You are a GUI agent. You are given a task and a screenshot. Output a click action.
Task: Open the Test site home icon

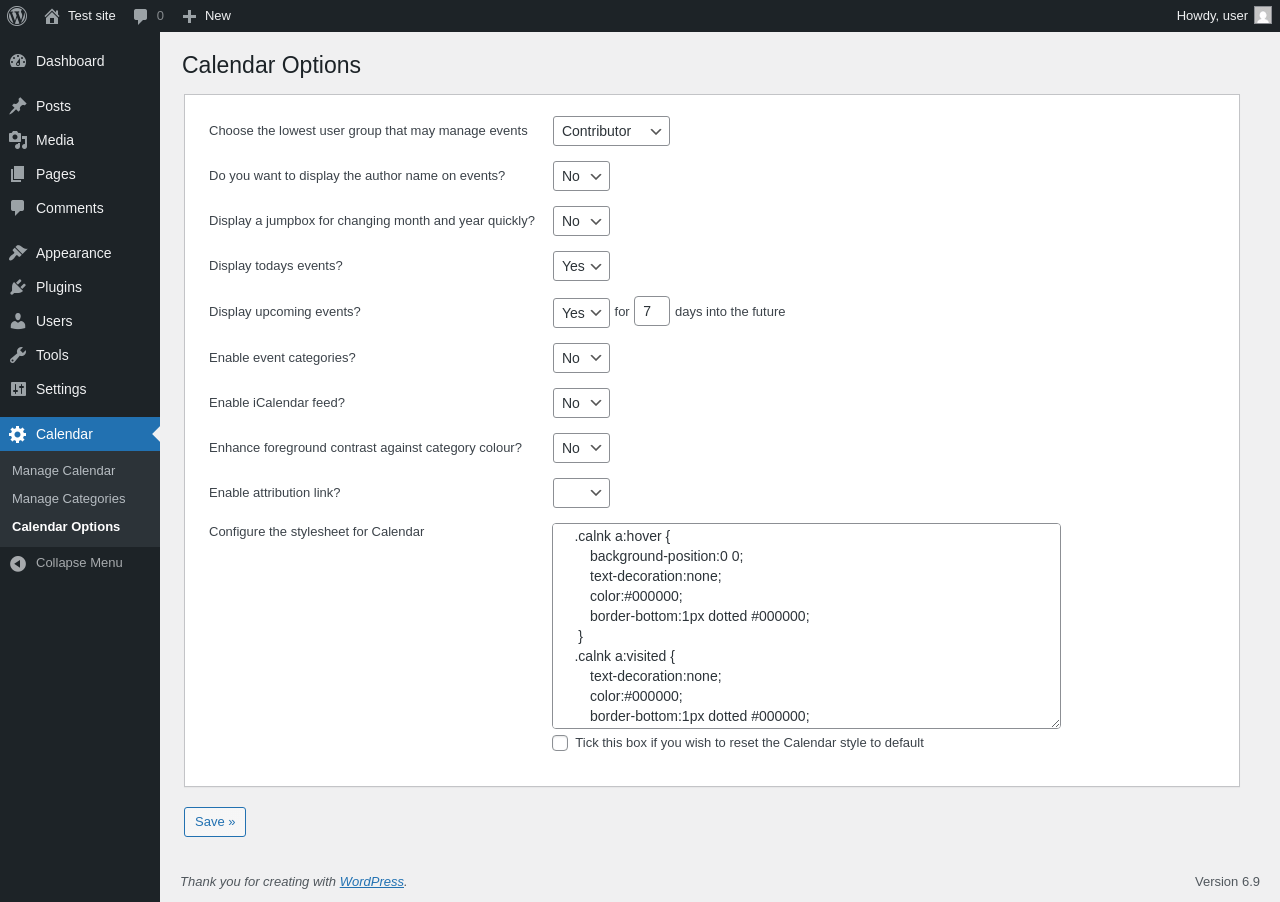click(x=52, y=16)
